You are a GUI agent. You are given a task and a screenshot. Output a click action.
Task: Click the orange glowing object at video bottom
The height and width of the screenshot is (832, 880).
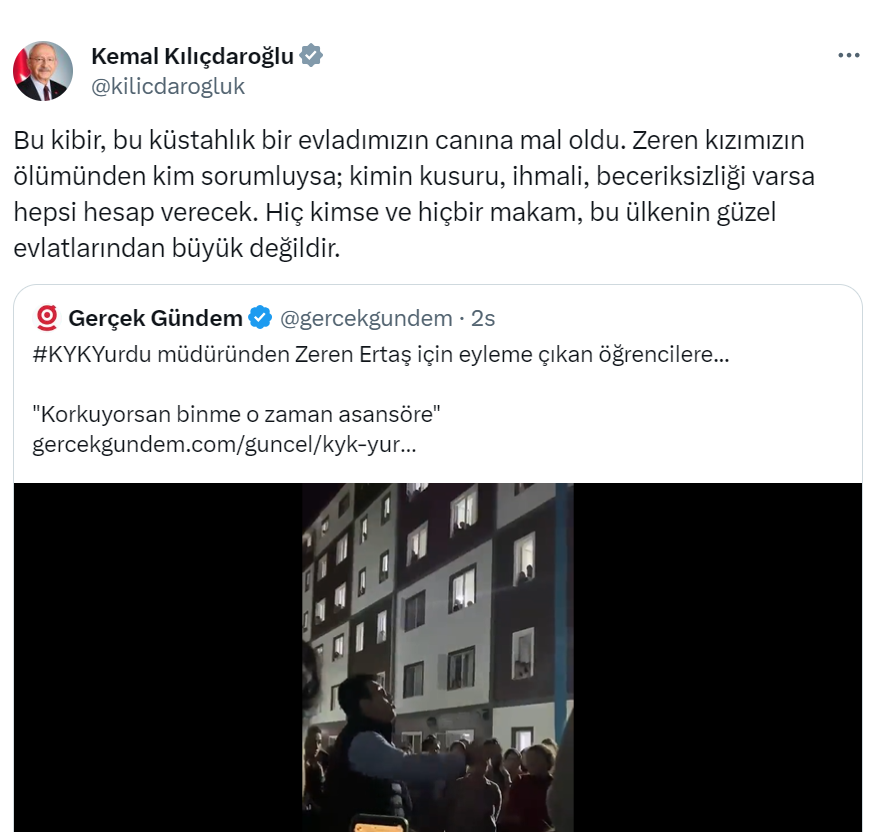(382, 825)
